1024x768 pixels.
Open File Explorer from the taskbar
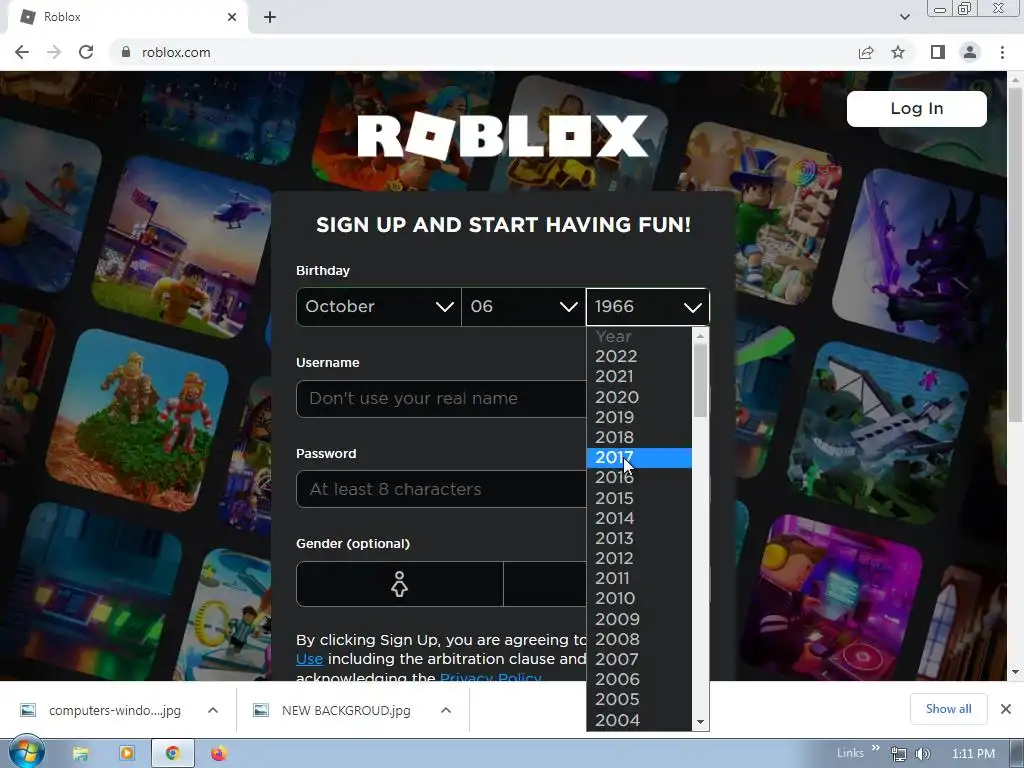(80, 754)
